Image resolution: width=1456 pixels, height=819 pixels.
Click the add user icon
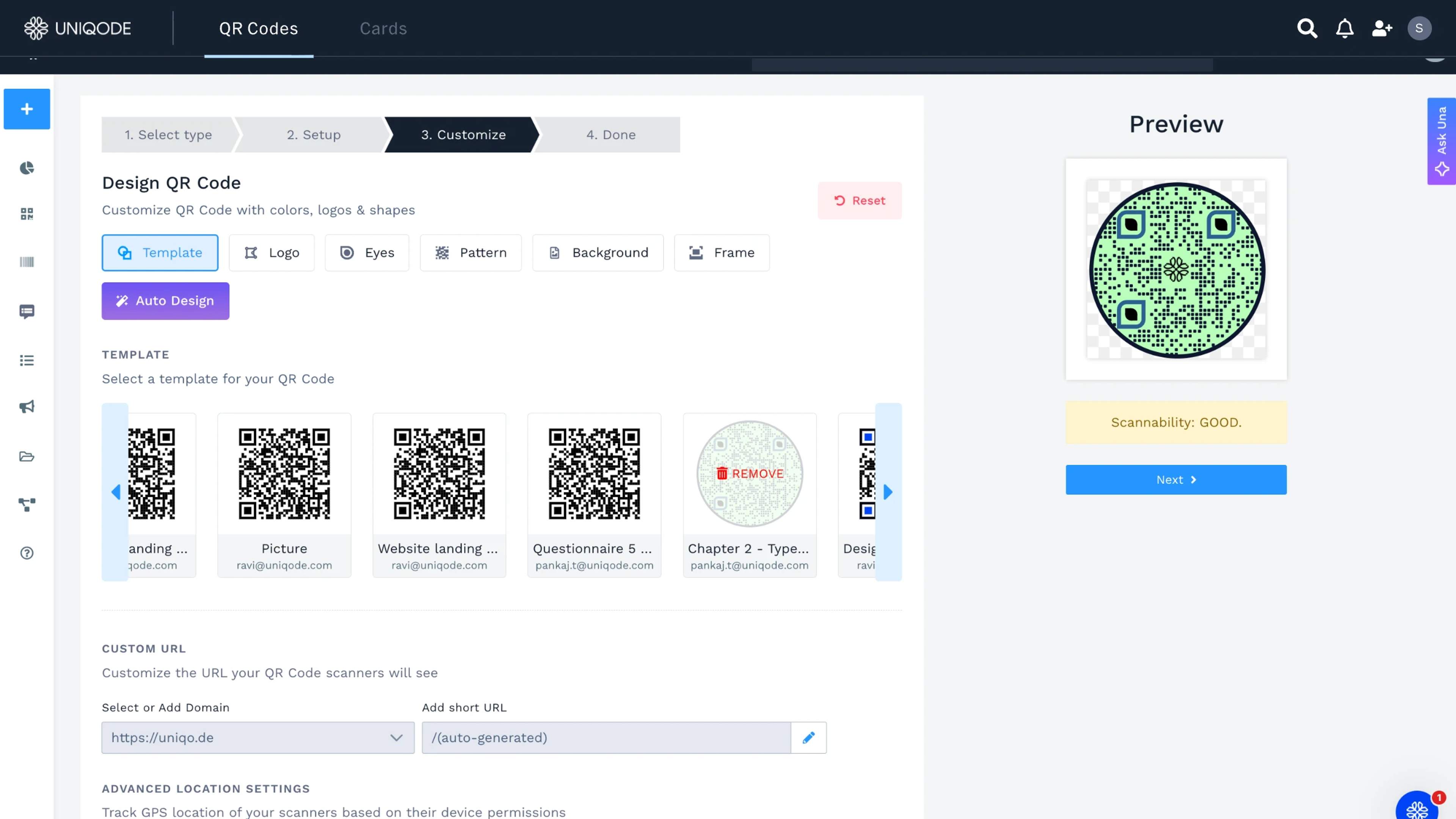pyautogui.click(x=1382, y=28)
